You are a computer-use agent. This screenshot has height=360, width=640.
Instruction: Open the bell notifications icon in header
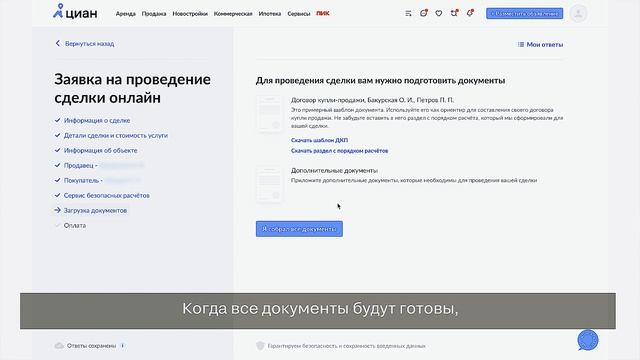(470, 13)
